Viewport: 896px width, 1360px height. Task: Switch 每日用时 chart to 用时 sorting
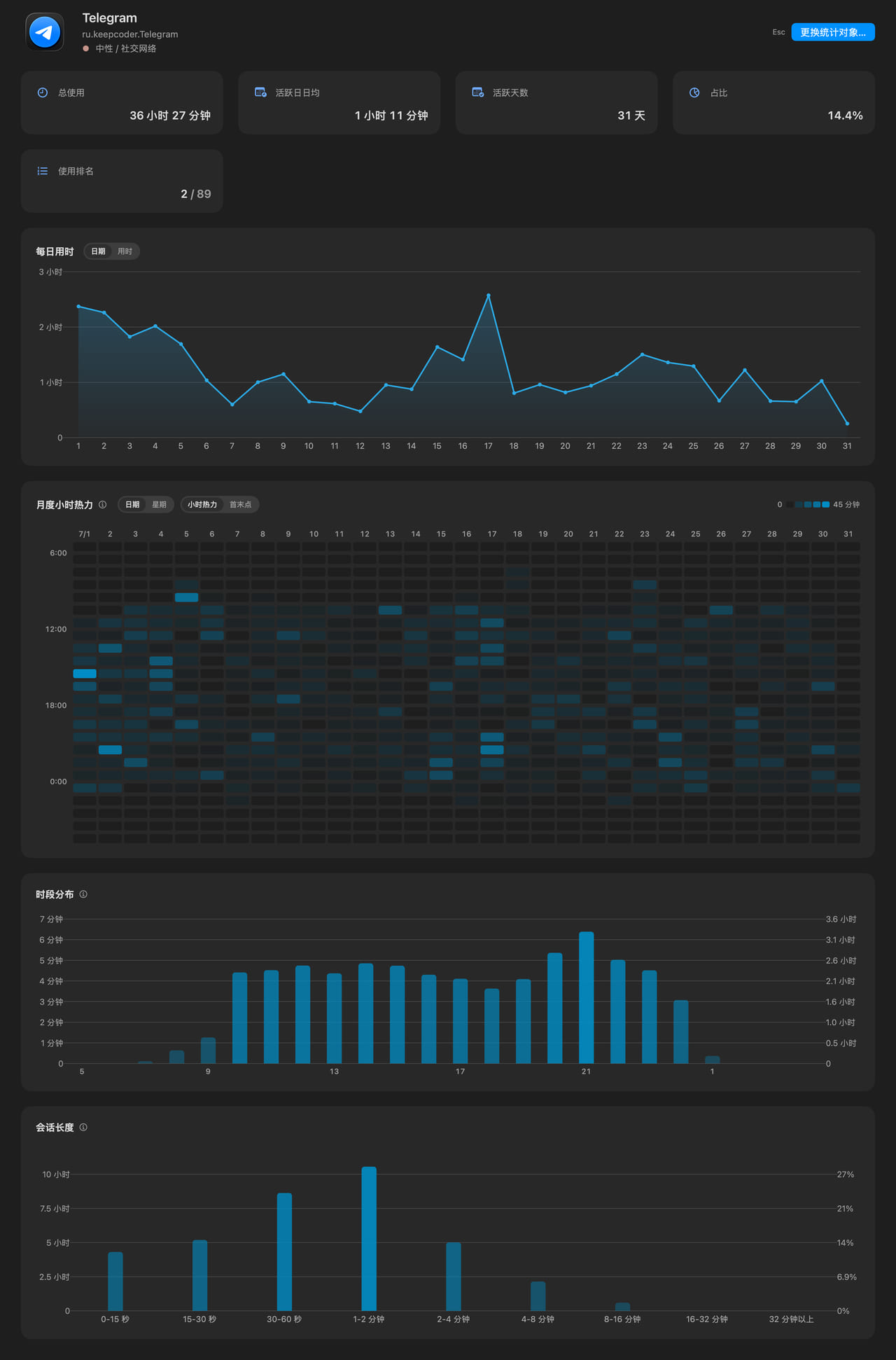[125, 251]
